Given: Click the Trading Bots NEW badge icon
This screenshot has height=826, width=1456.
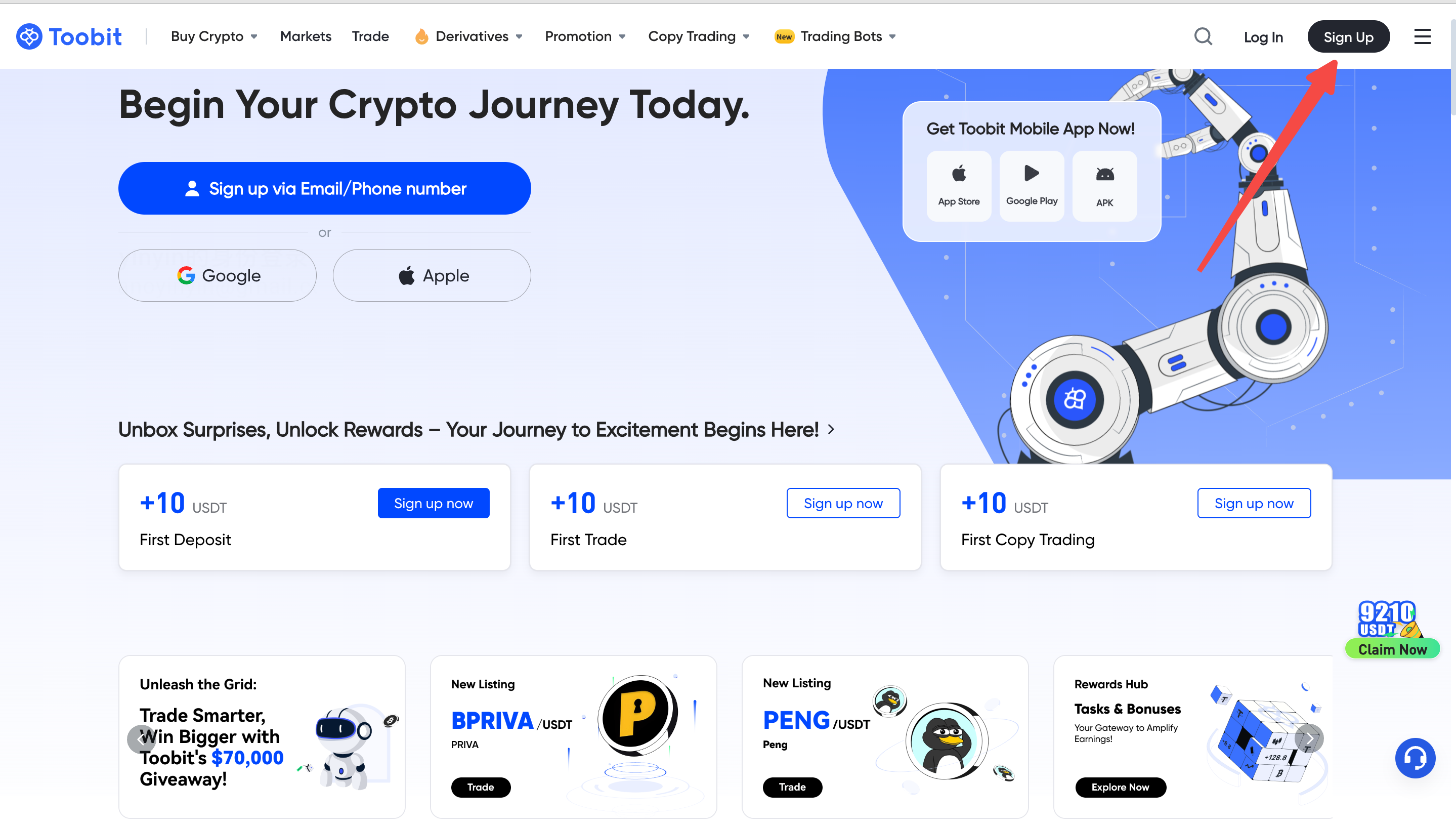Looking at the screenshot, I should [x=785, y=36].
